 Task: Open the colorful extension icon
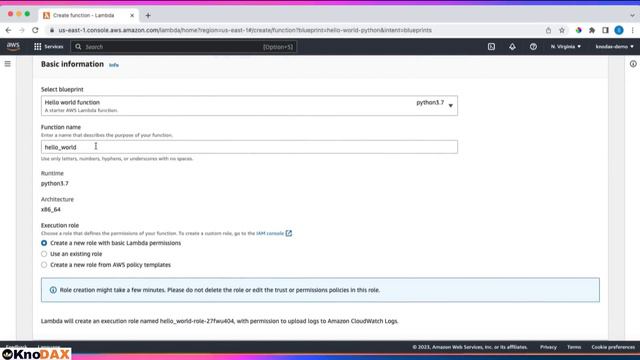[x=578, y=30]
